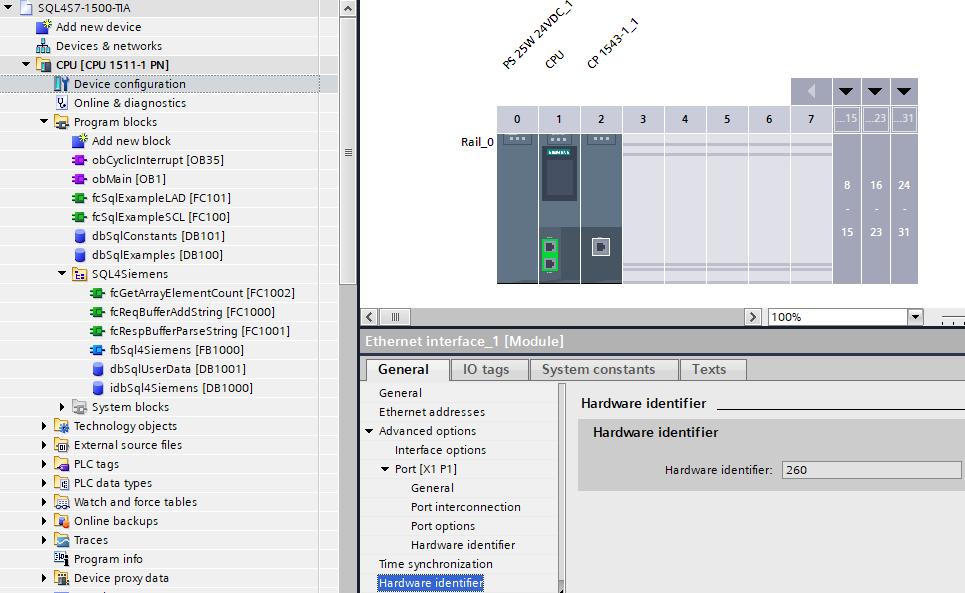965x593 pixels.
Task: Expand rack slots 8-15 arrow
Action: (x=846, y=92)
